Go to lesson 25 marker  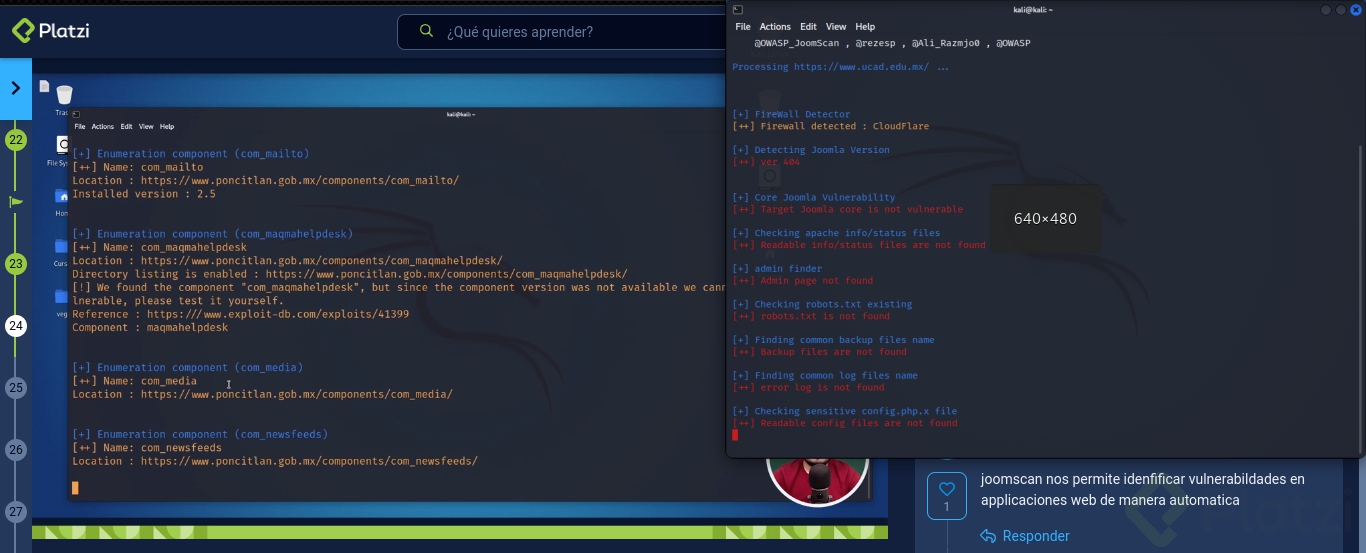[16, 388]
